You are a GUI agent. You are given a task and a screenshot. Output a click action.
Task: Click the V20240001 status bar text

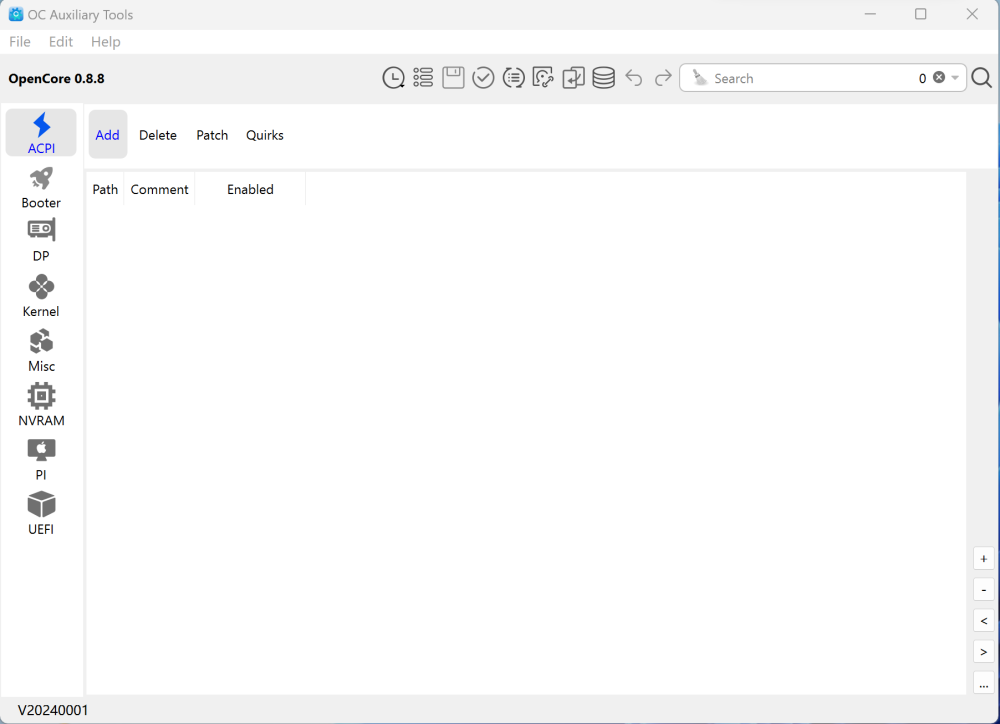pyautogui.click(x=53, y=710)
